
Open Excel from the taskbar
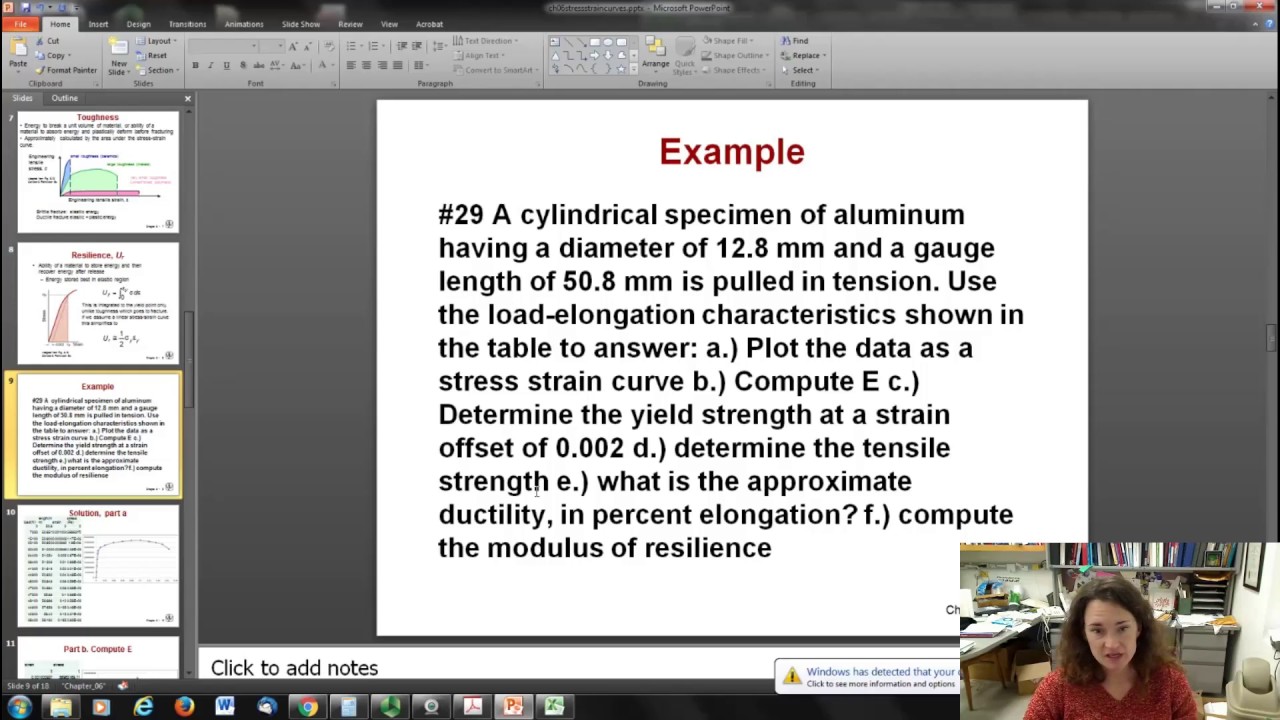point(554,707)
